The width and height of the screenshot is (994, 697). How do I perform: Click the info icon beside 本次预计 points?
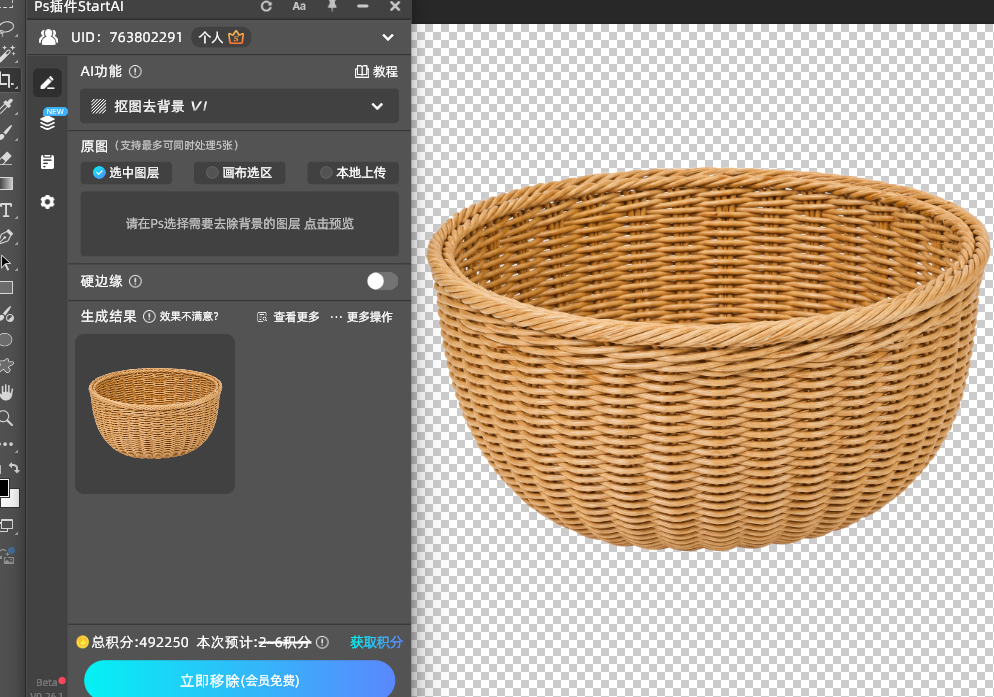322,642
